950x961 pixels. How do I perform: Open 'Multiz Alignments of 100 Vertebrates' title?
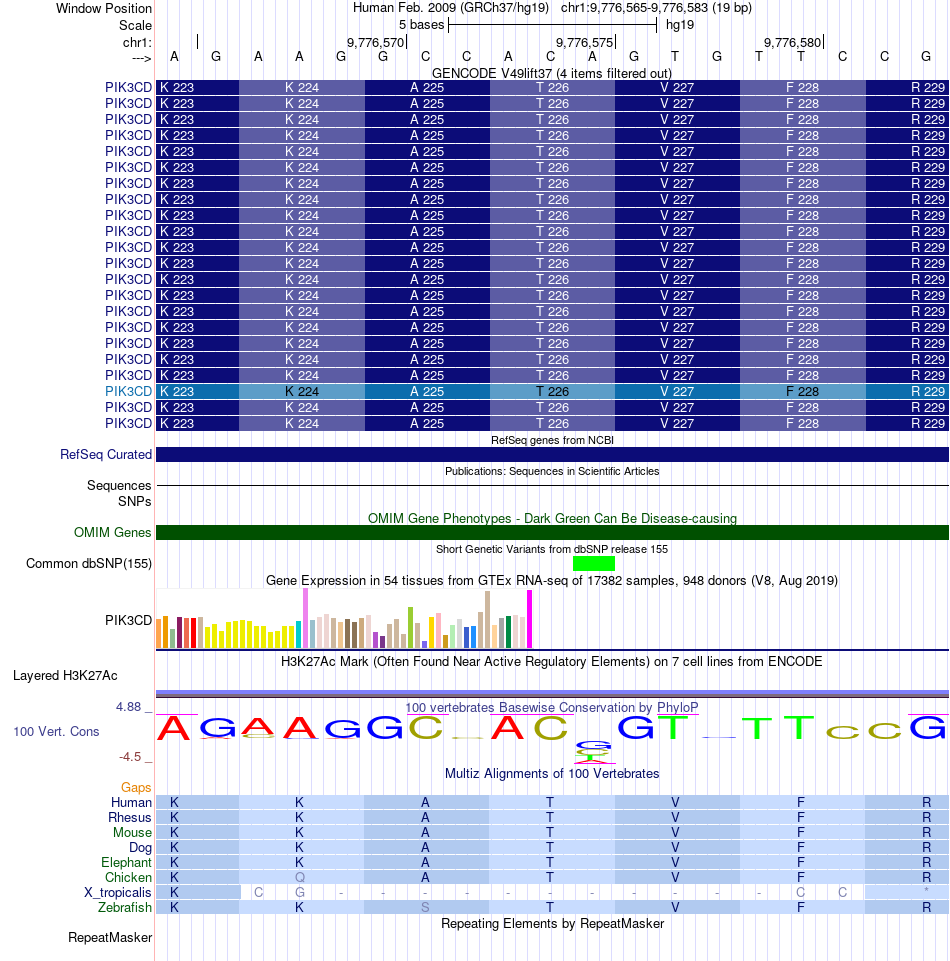pos(552,773)
